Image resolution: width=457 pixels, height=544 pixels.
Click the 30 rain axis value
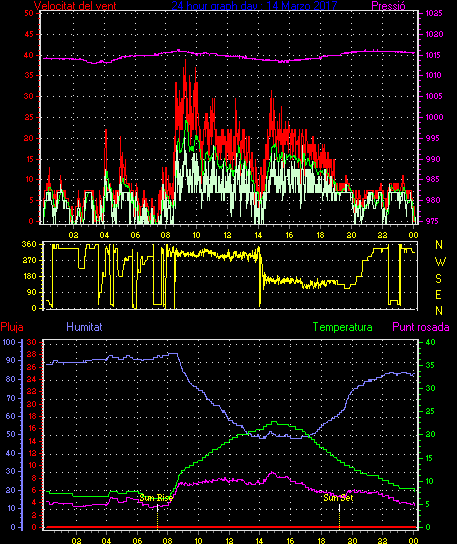32,342
